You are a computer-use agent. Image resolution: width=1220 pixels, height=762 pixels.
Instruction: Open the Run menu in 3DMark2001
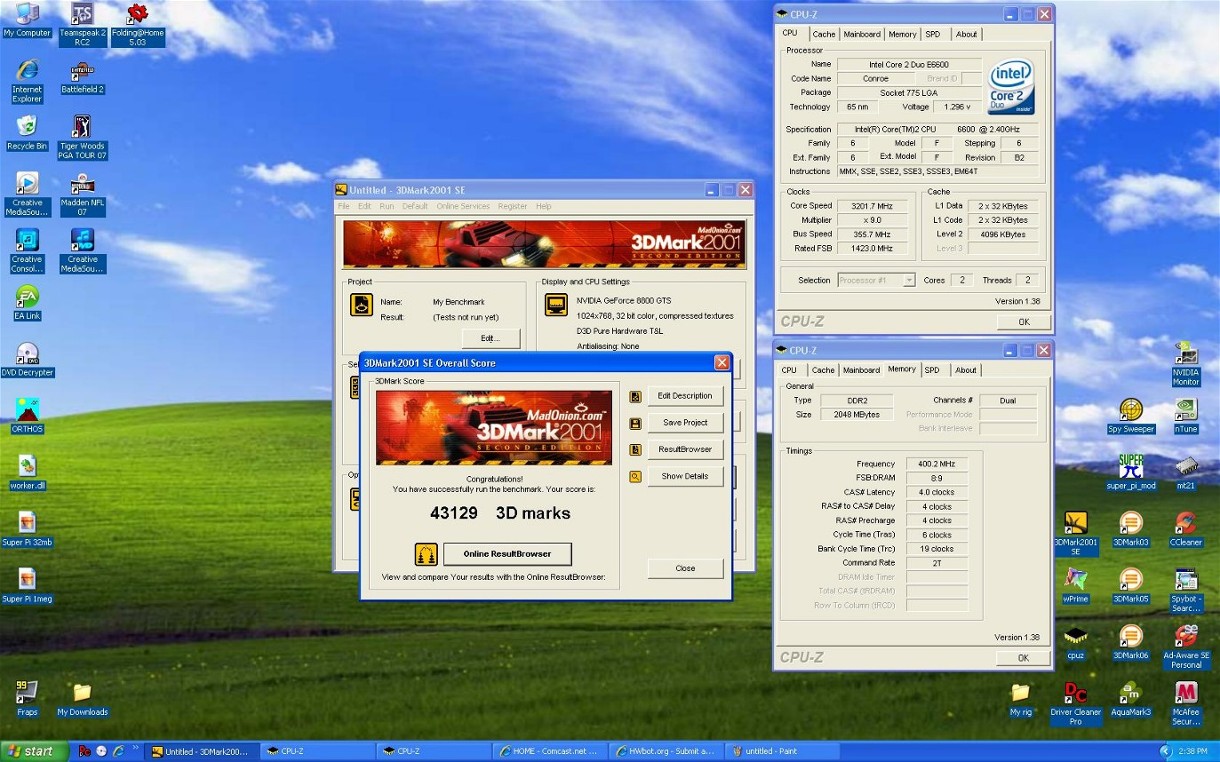coord(386,206)
